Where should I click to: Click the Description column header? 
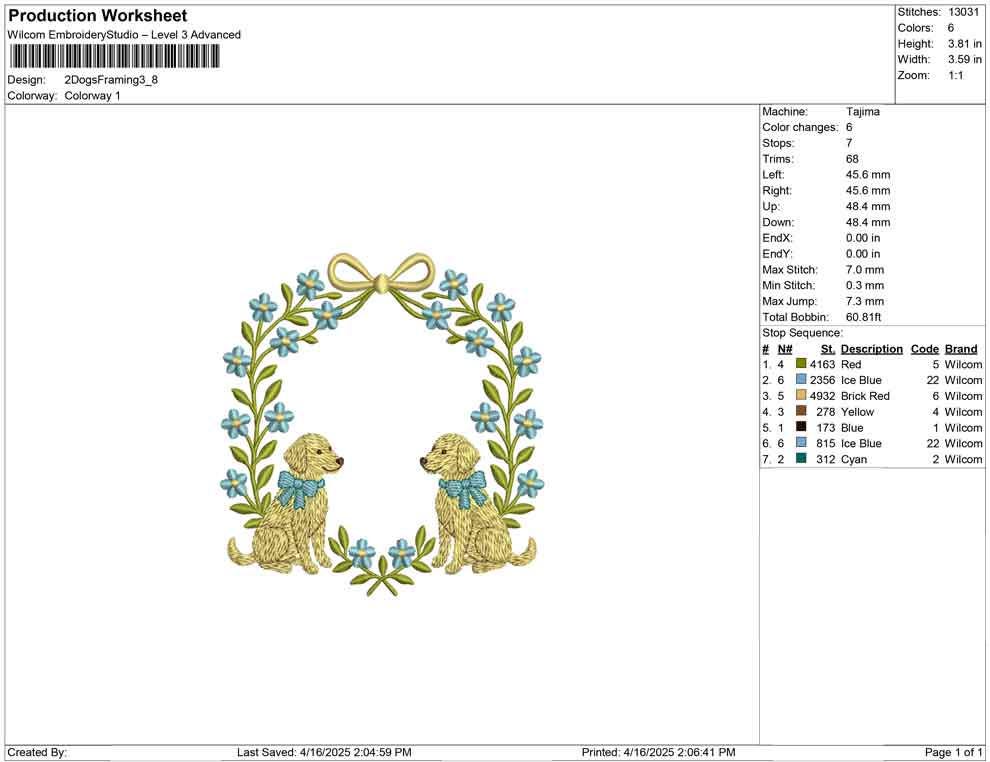871,348
